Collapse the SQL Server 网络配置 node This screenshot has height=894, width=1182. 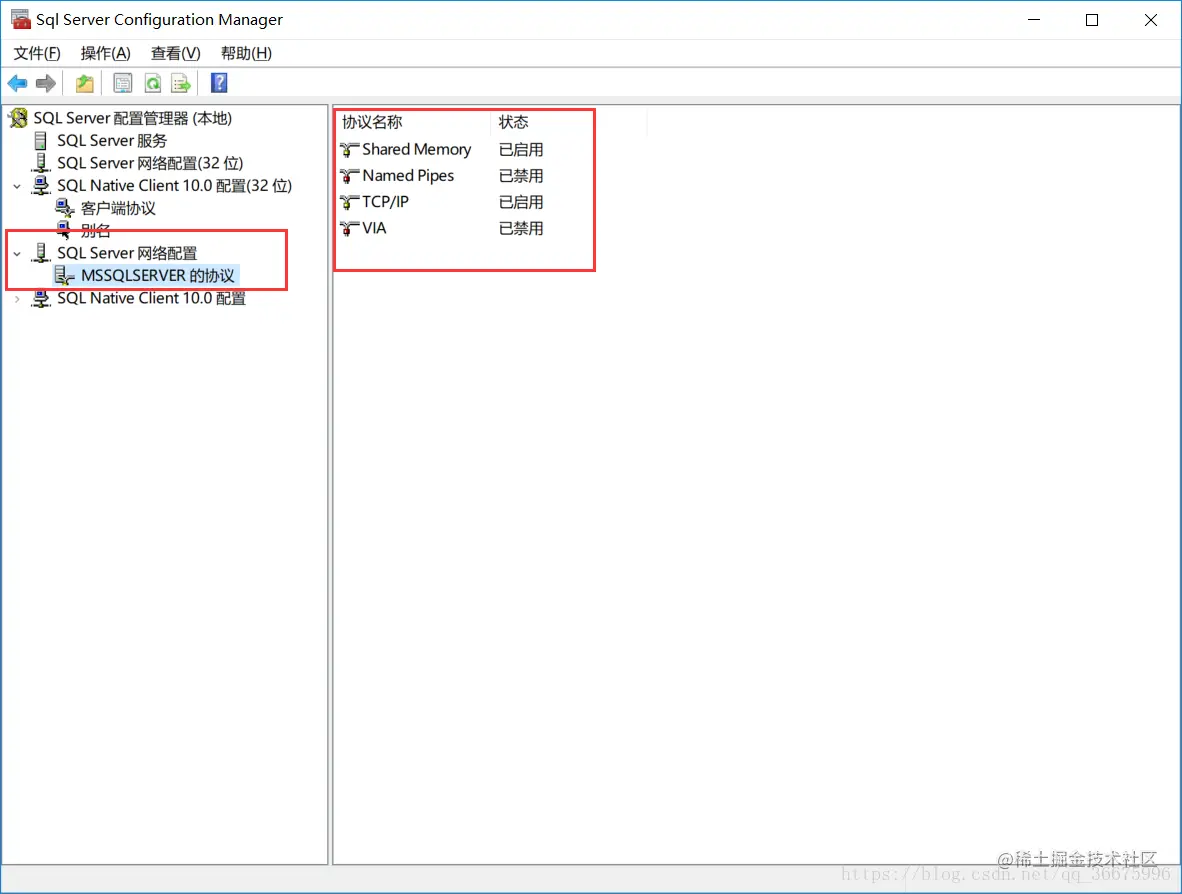pyautogui.click(x=17, y=254)
